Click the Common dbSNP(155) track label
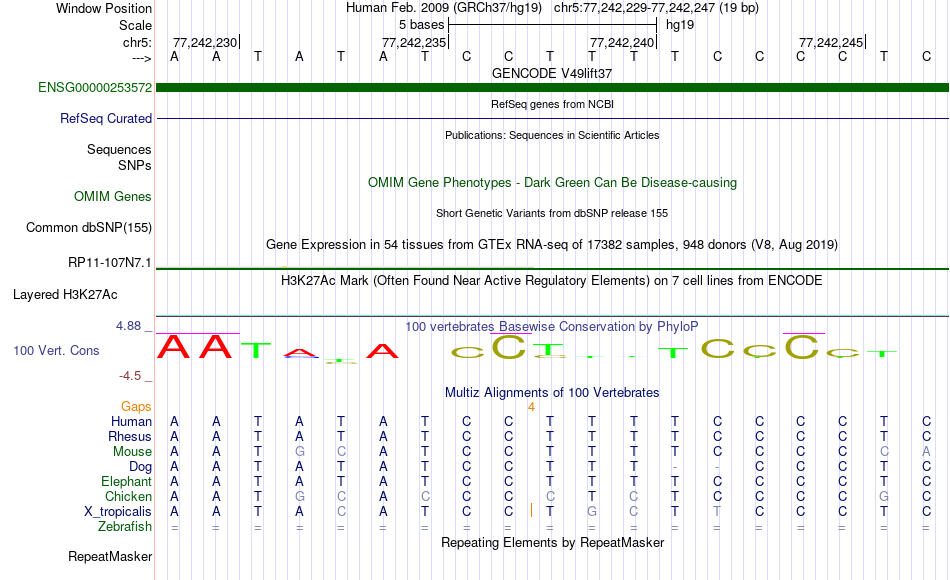The image size is (950, 580). (x=88, y=227)
